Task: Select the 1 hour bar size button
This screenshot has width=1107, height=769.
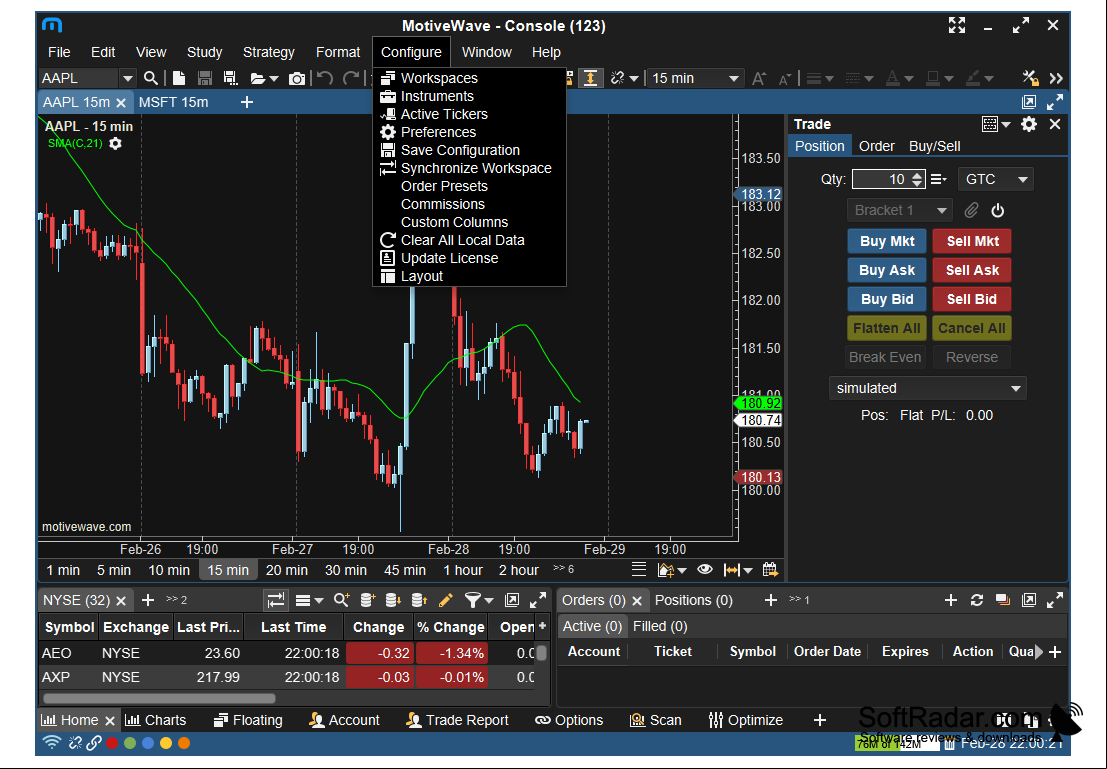Action: (x=463, y=570)
